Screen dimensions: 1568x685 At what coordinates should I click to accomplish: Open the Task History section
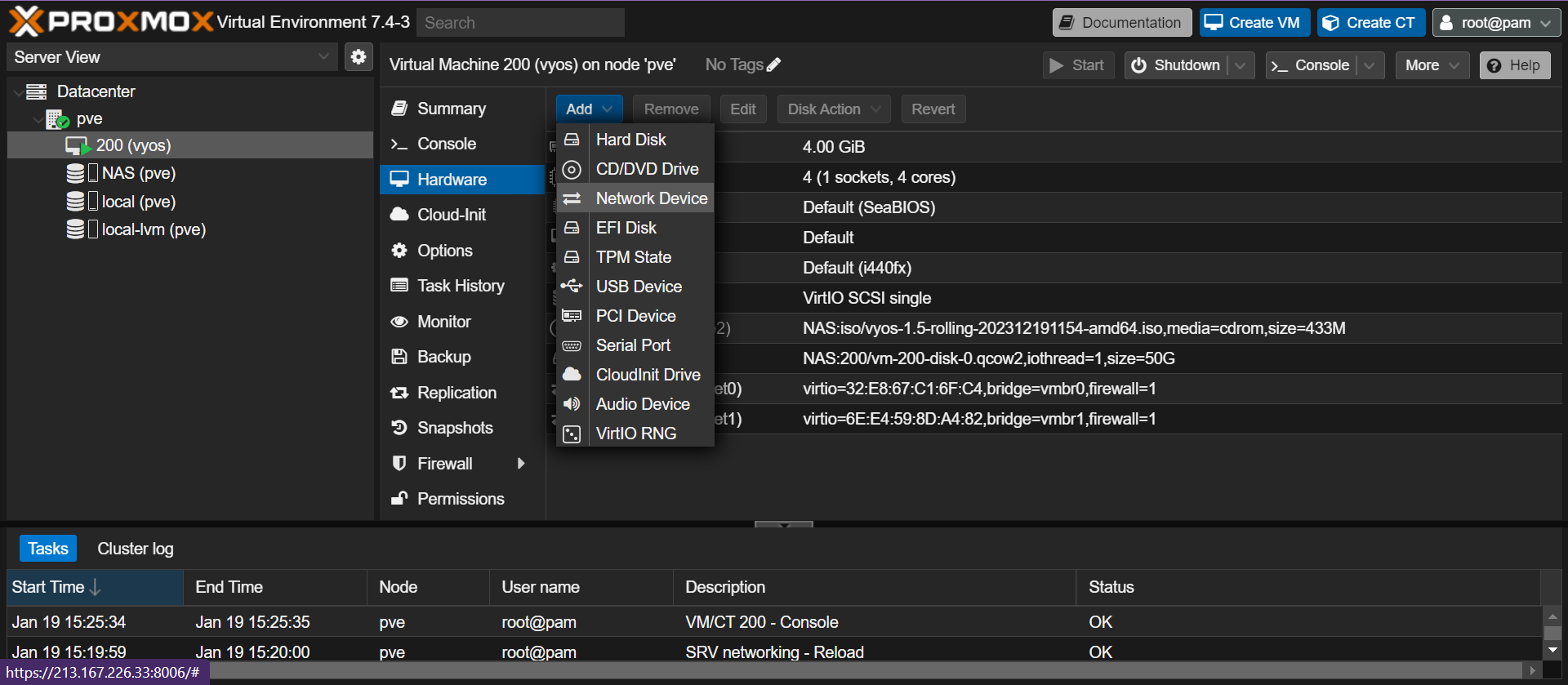461,286
